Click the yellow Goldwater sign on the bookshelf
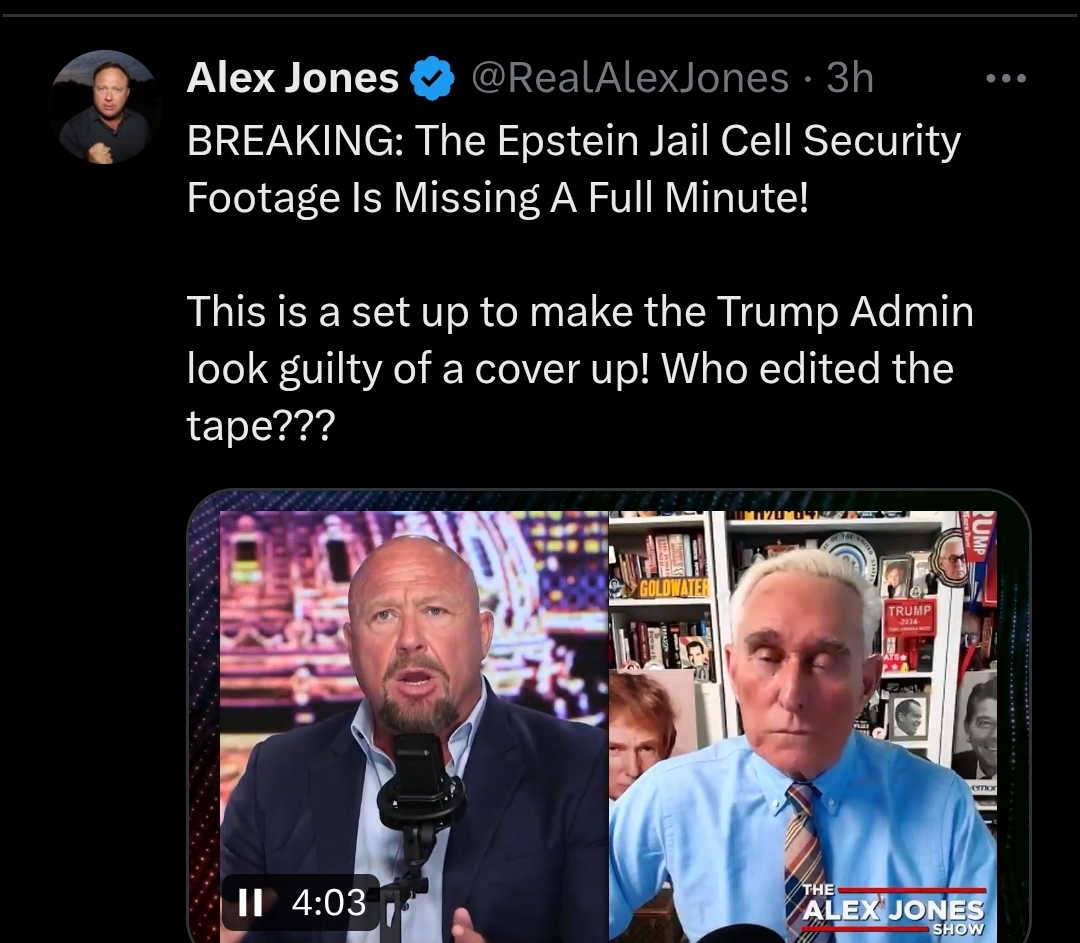The width and height of the screenshot is (1080, 943). (x=674, y=588)
